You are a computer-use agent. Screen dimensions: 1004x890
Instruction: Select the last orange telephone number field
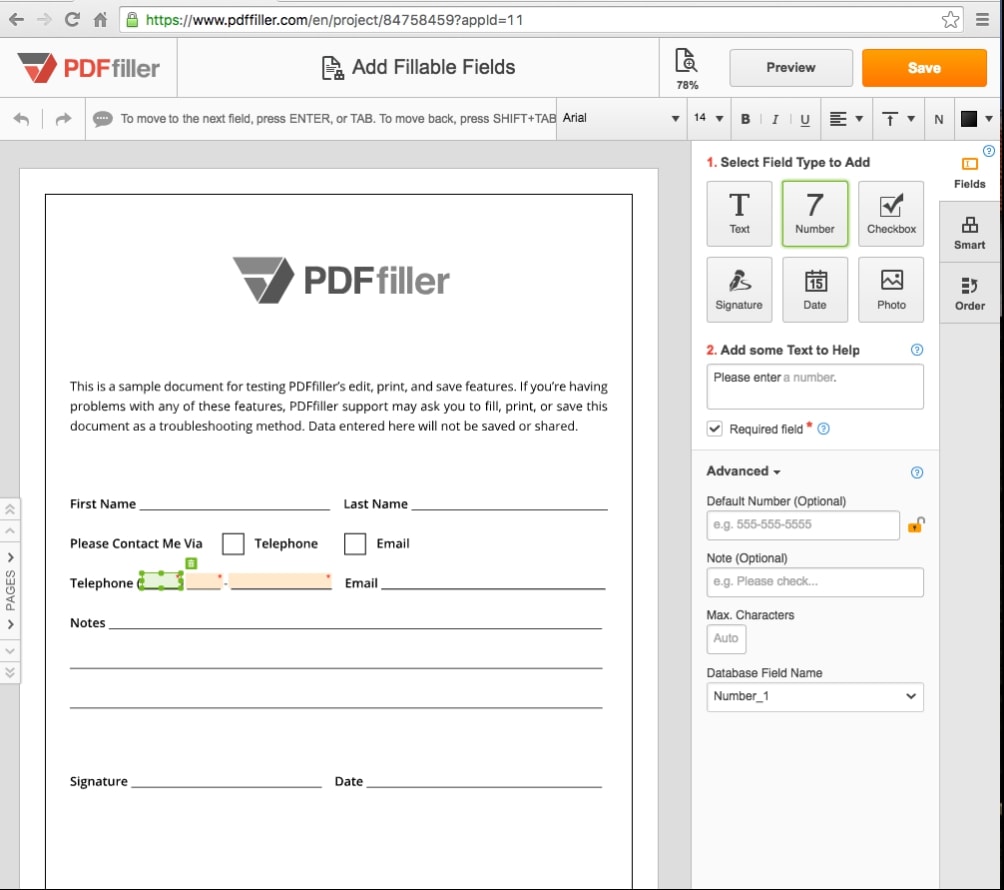[x=280, y=581]
